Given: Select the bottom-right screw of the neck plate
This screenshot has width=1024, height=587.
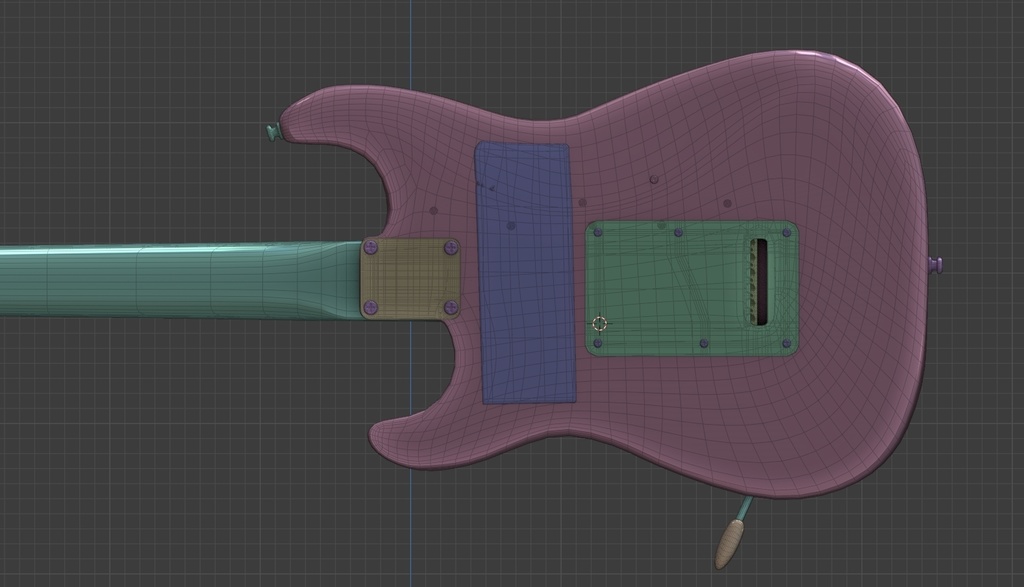Looking at the screenshot, I should pos(449,306).
